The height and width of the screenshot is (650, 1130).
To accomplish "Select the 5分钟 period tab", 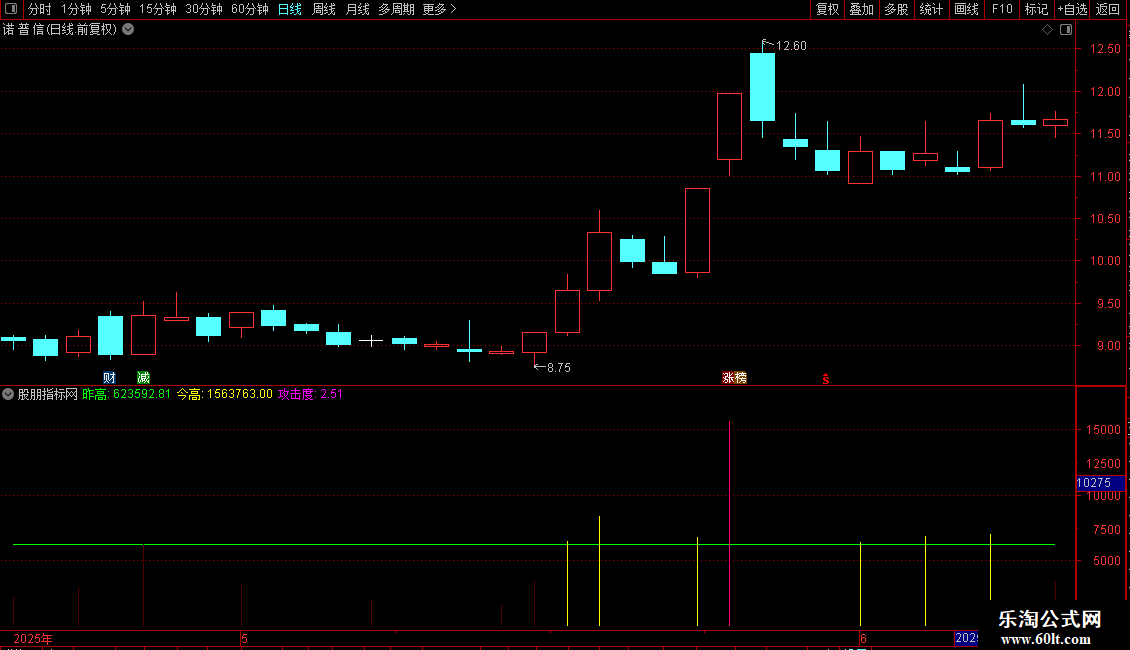I will click(x=115, y=9).
